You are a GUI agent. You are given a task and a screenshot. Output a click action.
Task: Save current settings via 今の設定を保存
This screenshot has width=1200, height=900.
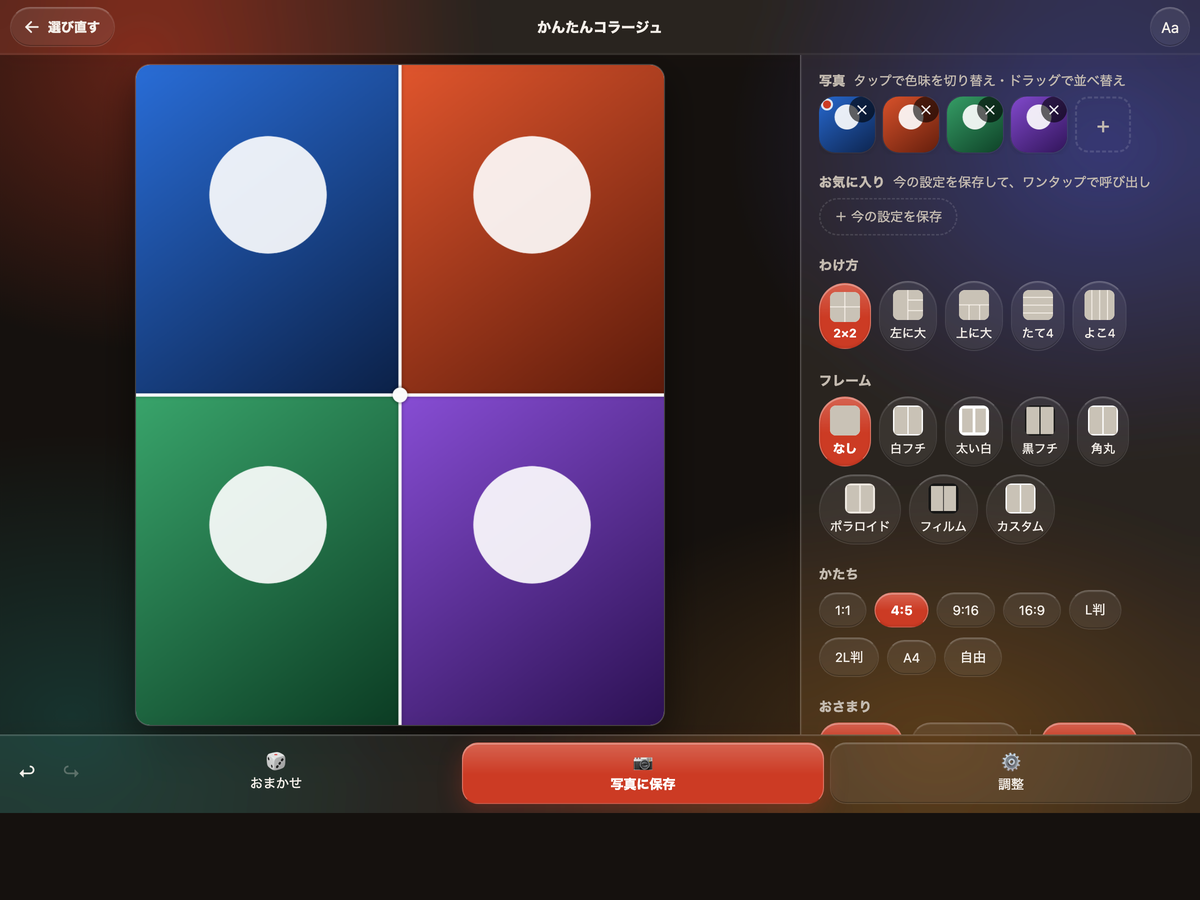[x=888, y=216]
